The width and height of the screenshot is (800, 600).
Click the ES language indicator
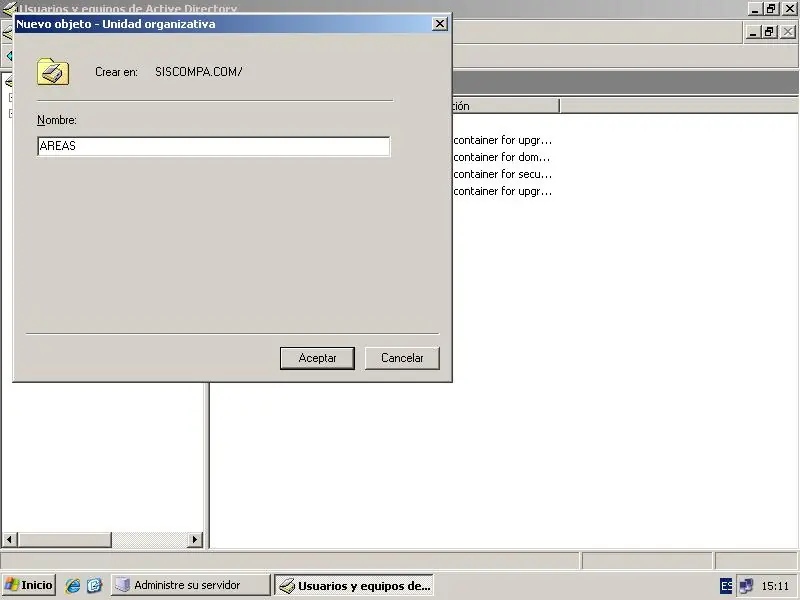[x=726, y=586]
